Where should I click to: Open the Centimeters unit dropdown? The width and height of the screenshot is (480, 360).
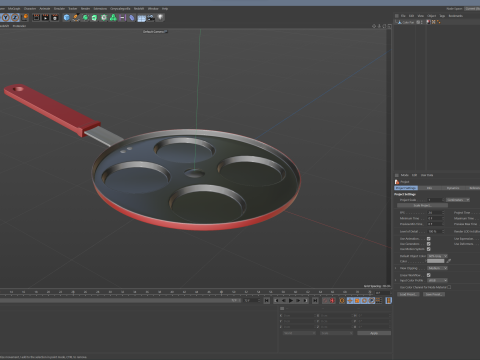458,200
